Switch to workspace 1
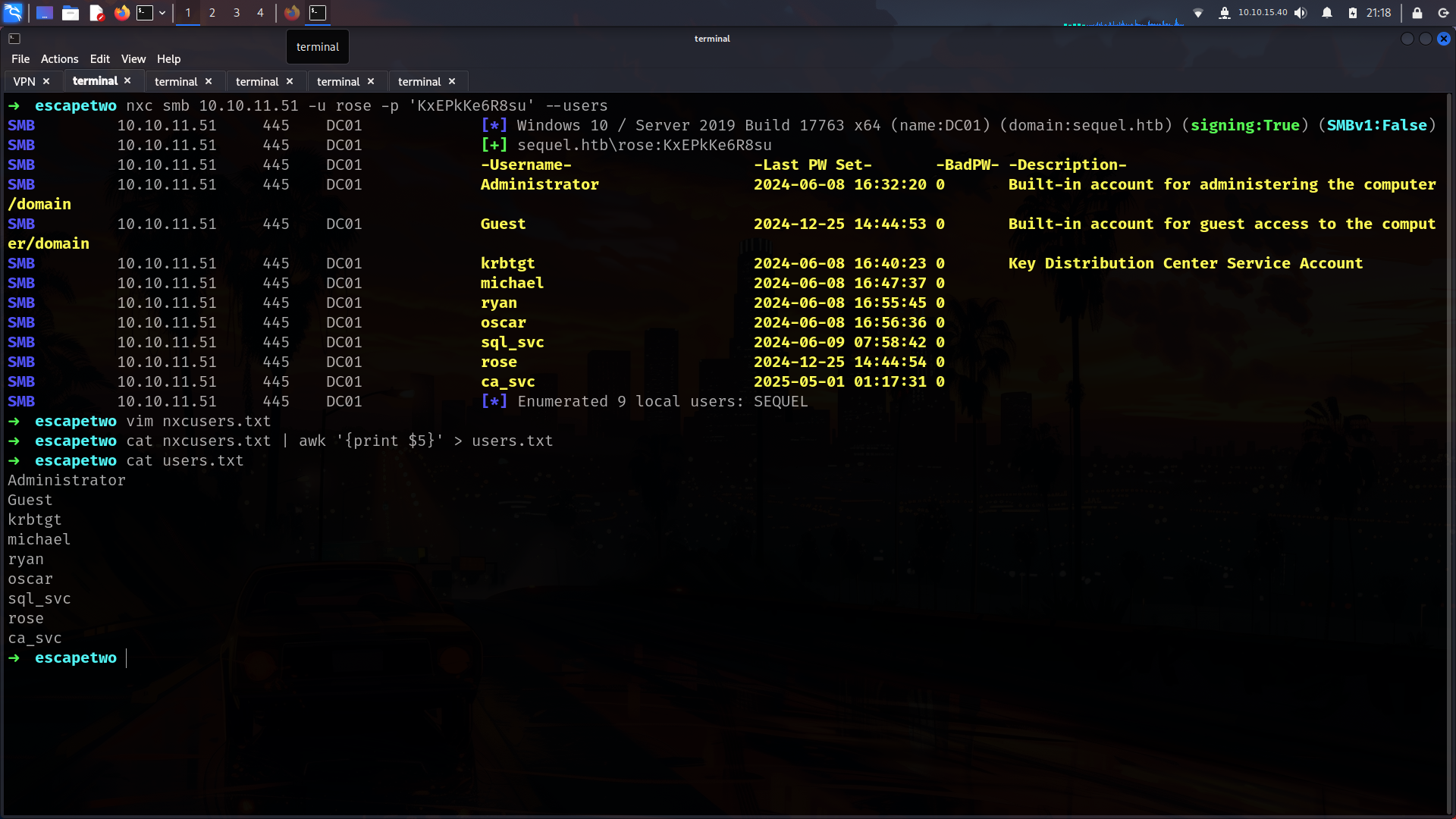Screen dimensions: 1456x819 pyautogui.click(x=188, y=12)
